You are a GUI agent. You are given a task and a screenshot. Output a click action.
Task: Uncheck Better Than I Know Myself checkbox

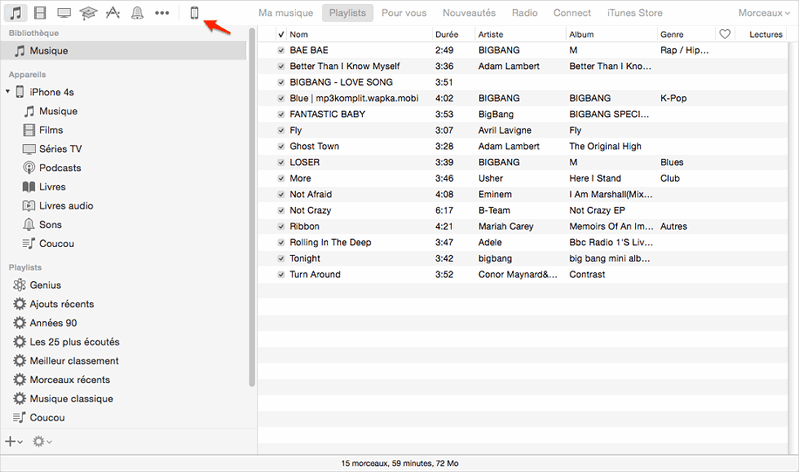[281, 66]
